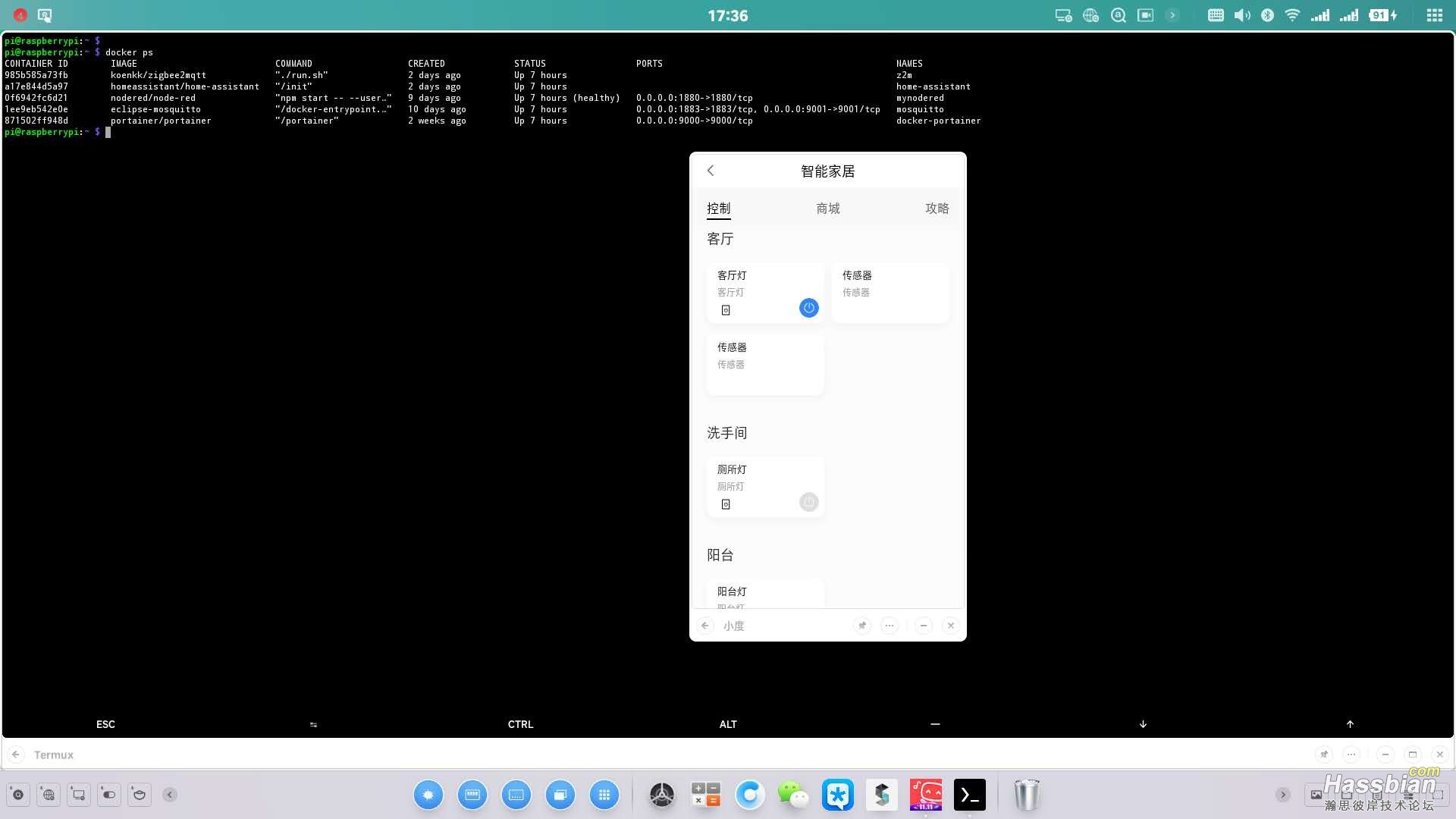
Task: Toggle Bluetooth from status bar
Action: pos(1267,15)
